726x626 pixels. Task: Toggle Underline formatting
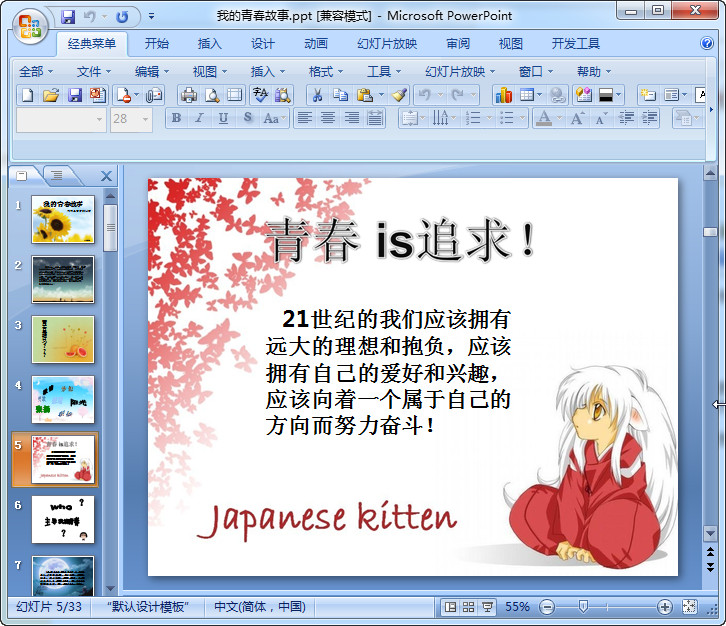[x=223, y=119]
